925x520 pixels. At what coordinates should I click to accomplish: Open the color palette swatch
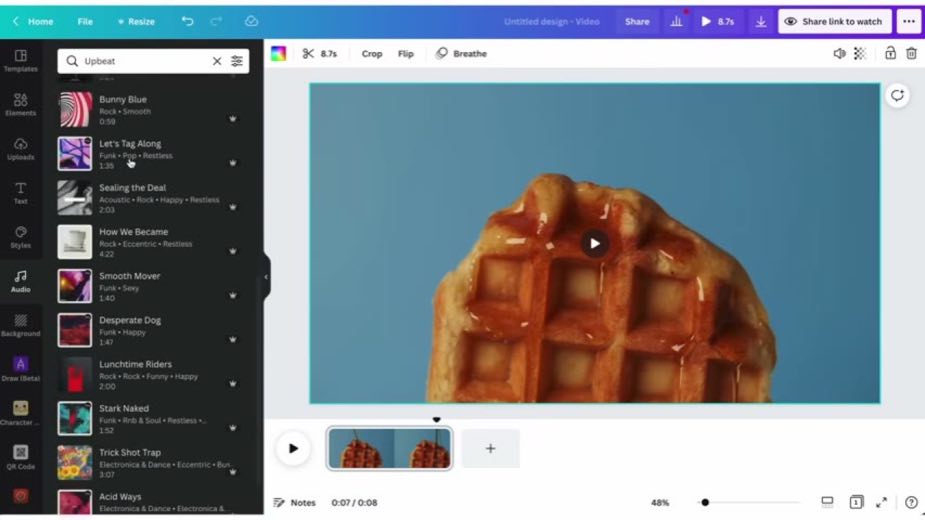pos(278,54)
